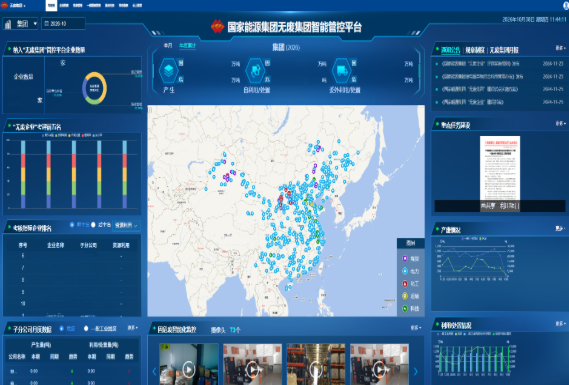569x385 pixels.
Task: Select the second radio in ranking panel header
Action: 93,225
